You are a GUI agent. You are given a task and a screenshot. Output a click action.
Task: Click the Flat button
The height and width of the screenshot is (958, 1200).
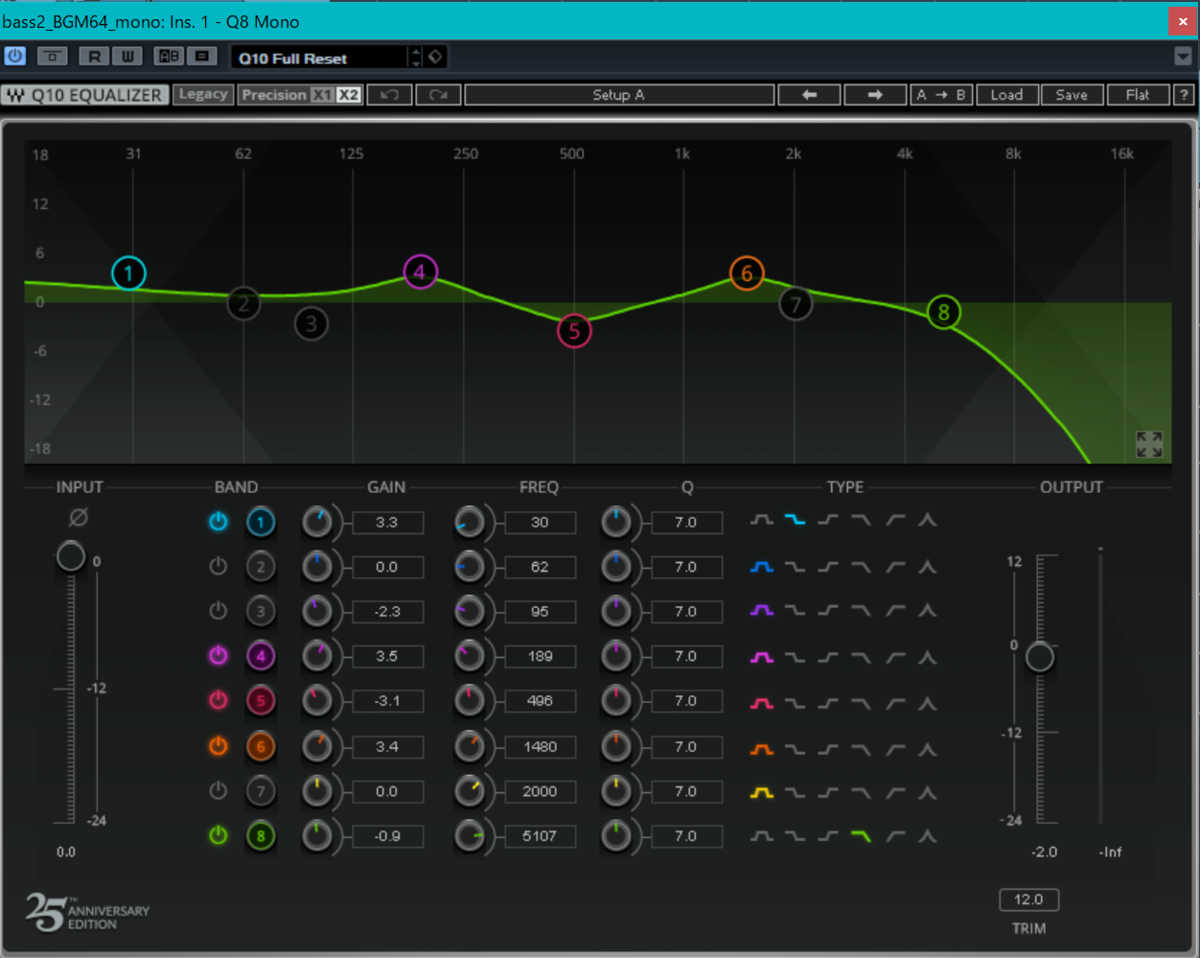coord(1138,95)
